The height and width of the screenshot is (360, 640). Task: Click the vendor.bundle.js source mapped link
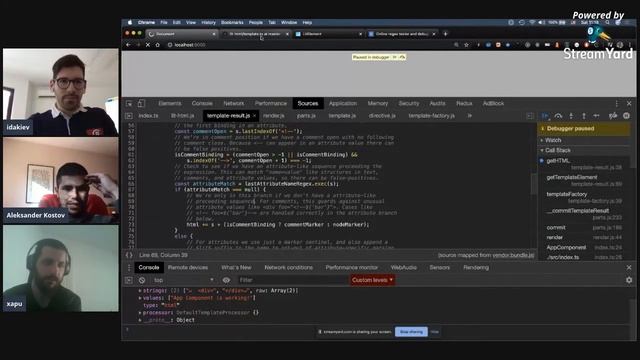513,255
